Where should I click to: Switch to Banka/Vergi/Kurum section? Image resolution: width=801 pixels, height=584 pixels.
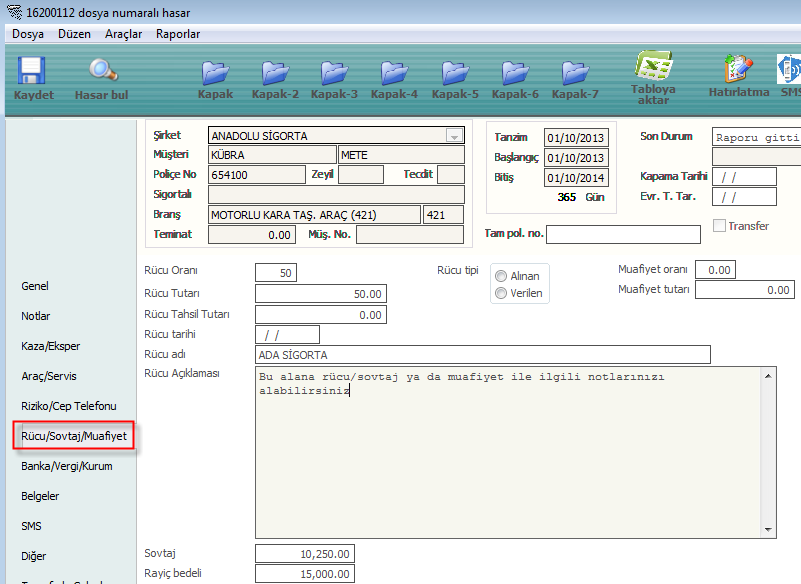67,466
